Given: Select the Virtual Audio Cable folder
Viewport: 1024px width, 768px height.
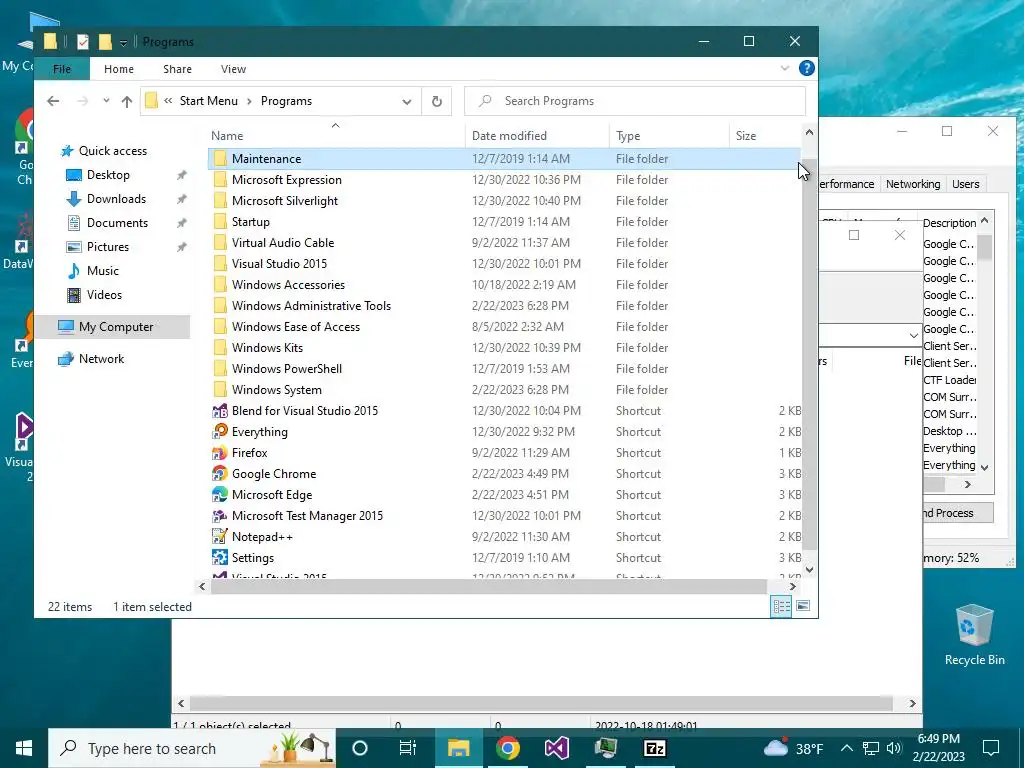Looking at the screenshot, I should click(x=283, y=243).
